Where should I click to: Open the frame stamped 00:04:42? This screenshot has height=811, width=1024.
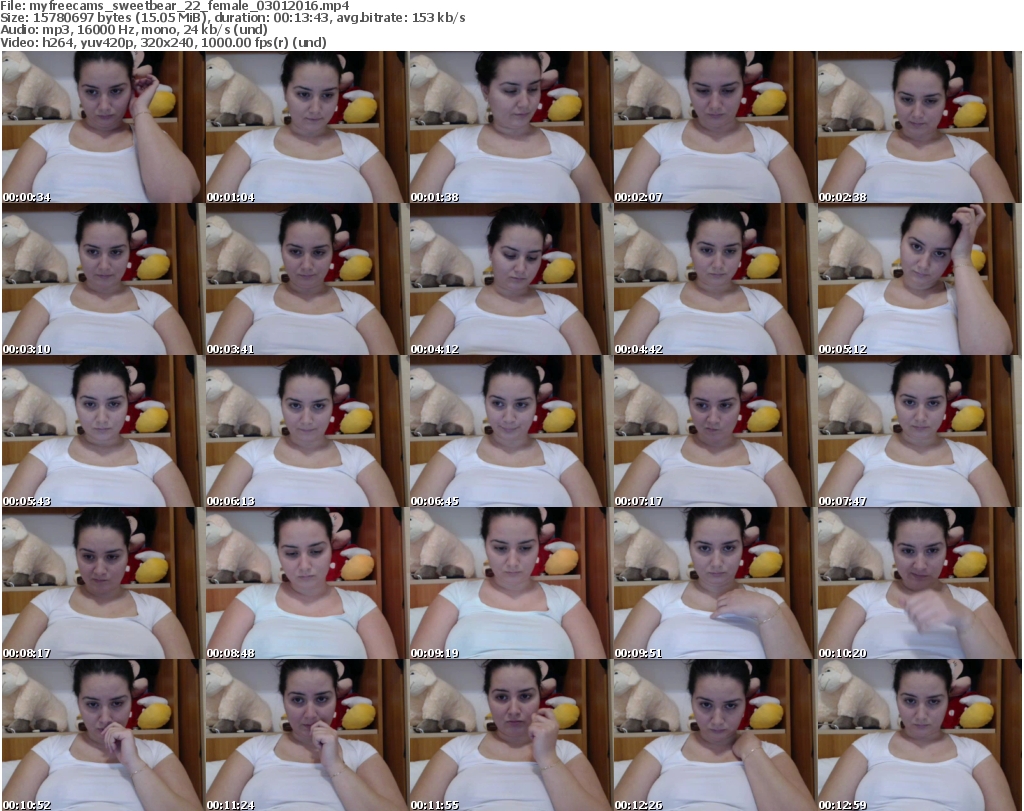coord(714,279)
